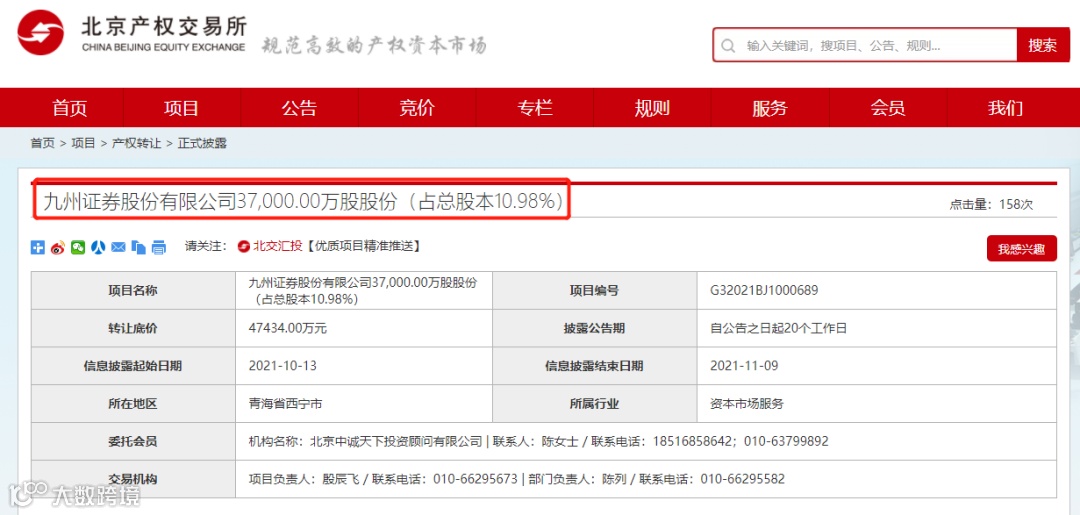Open 专栏 navigation menu
This screenshot has height=515, width=1080.
534,108
